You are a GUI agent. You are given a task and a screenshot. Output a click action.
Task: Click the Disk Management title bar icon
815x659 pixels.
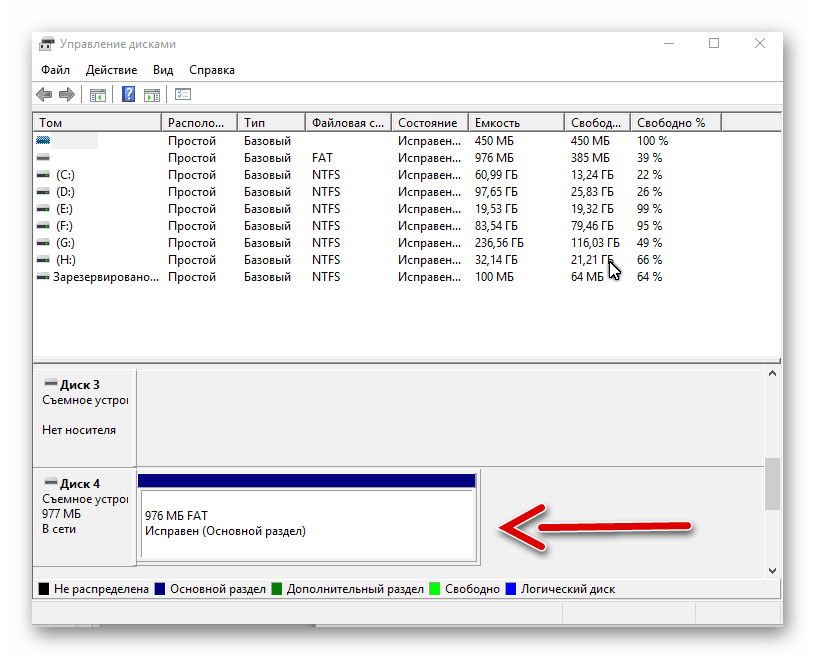click(x=46, y=44)
